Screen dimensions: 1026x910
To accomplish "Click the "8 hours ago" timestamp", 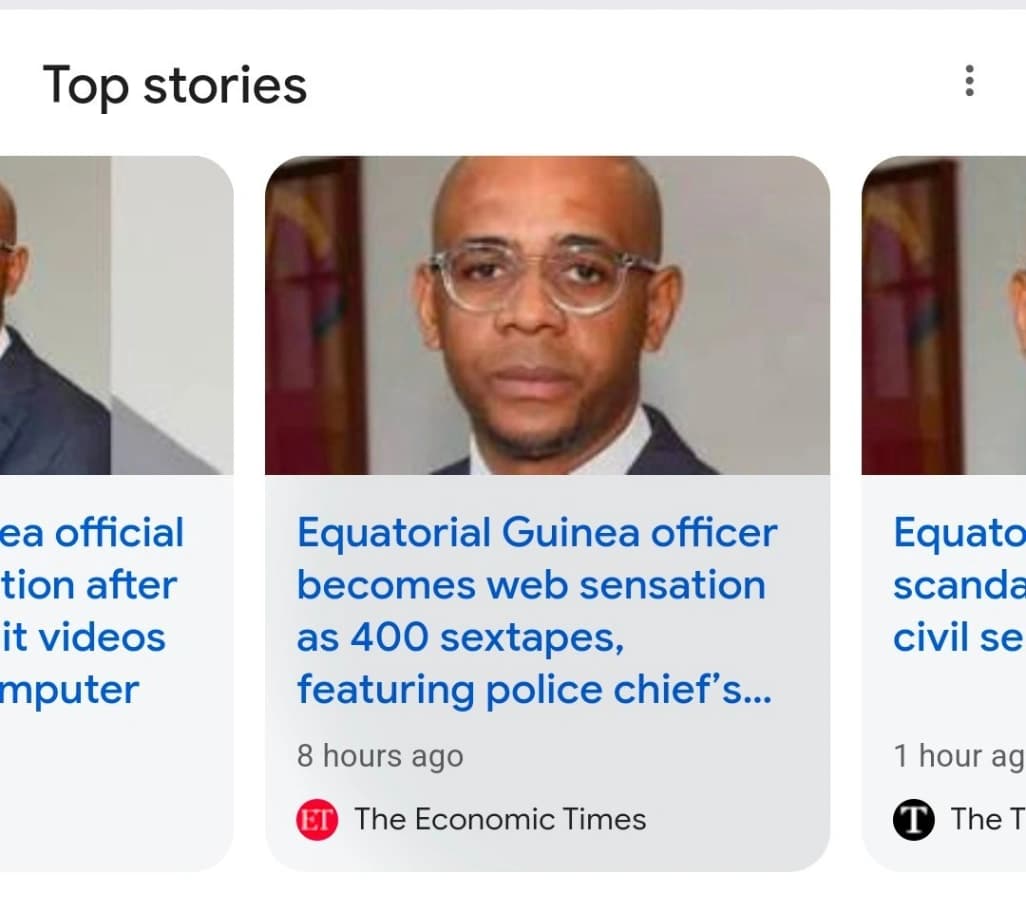I will (380, 756).
